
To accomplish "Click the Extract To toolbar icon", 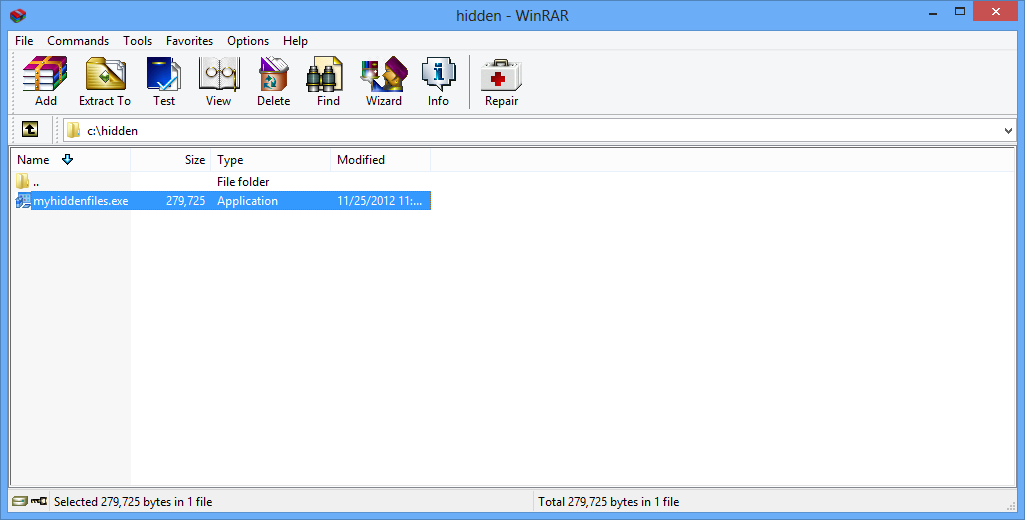I will coord(105,82).
